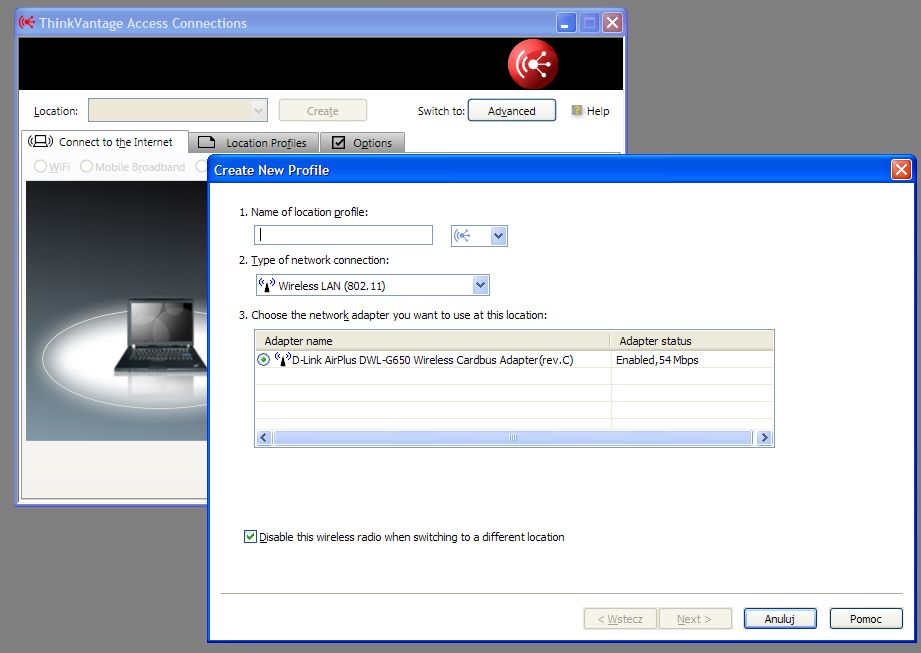Click the Anuluj cancel button
Screen dimensions: 921x653
pyautogui.click(x=779, y=618)
